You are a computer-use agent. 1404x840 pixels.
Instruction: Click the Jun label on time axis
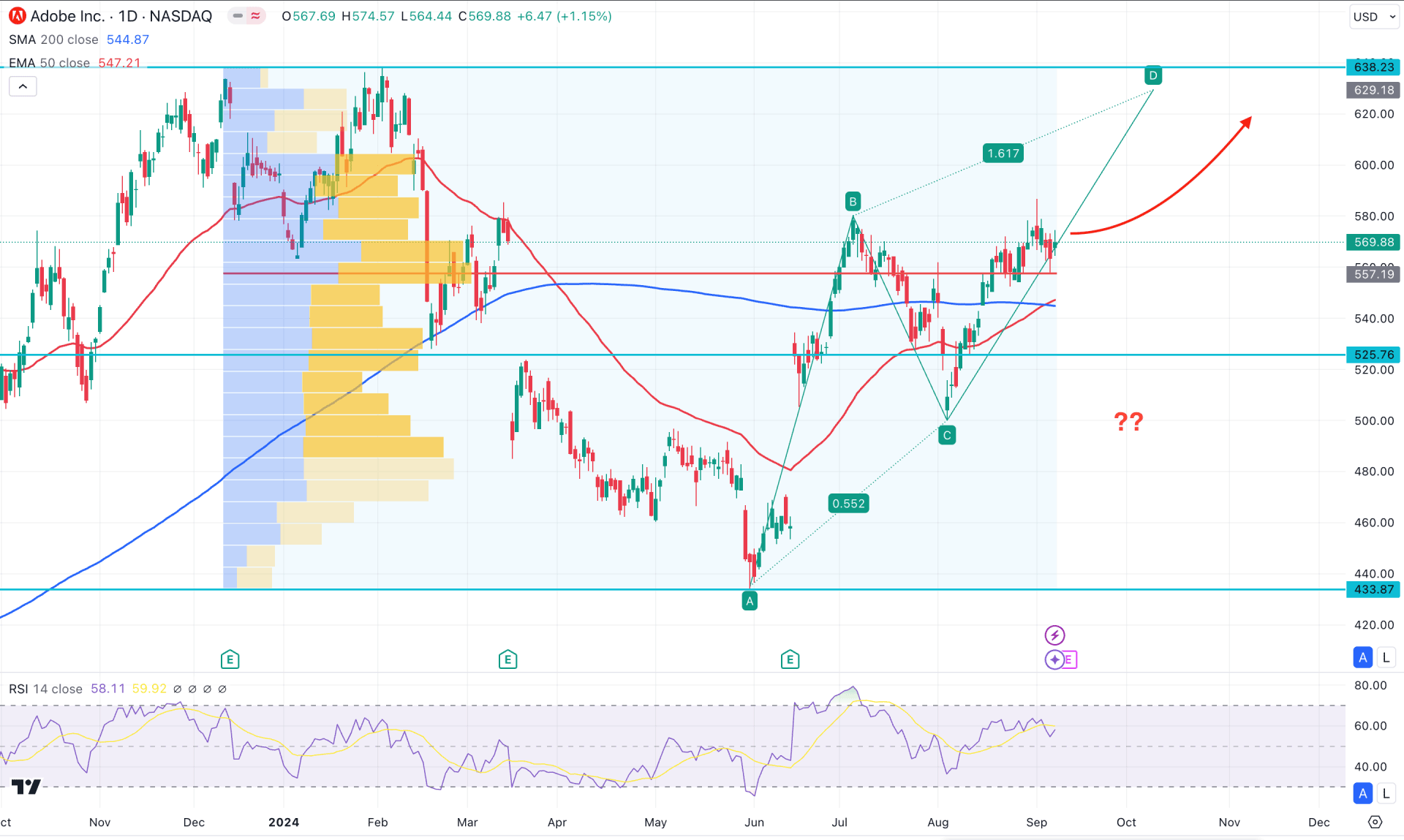754,822
